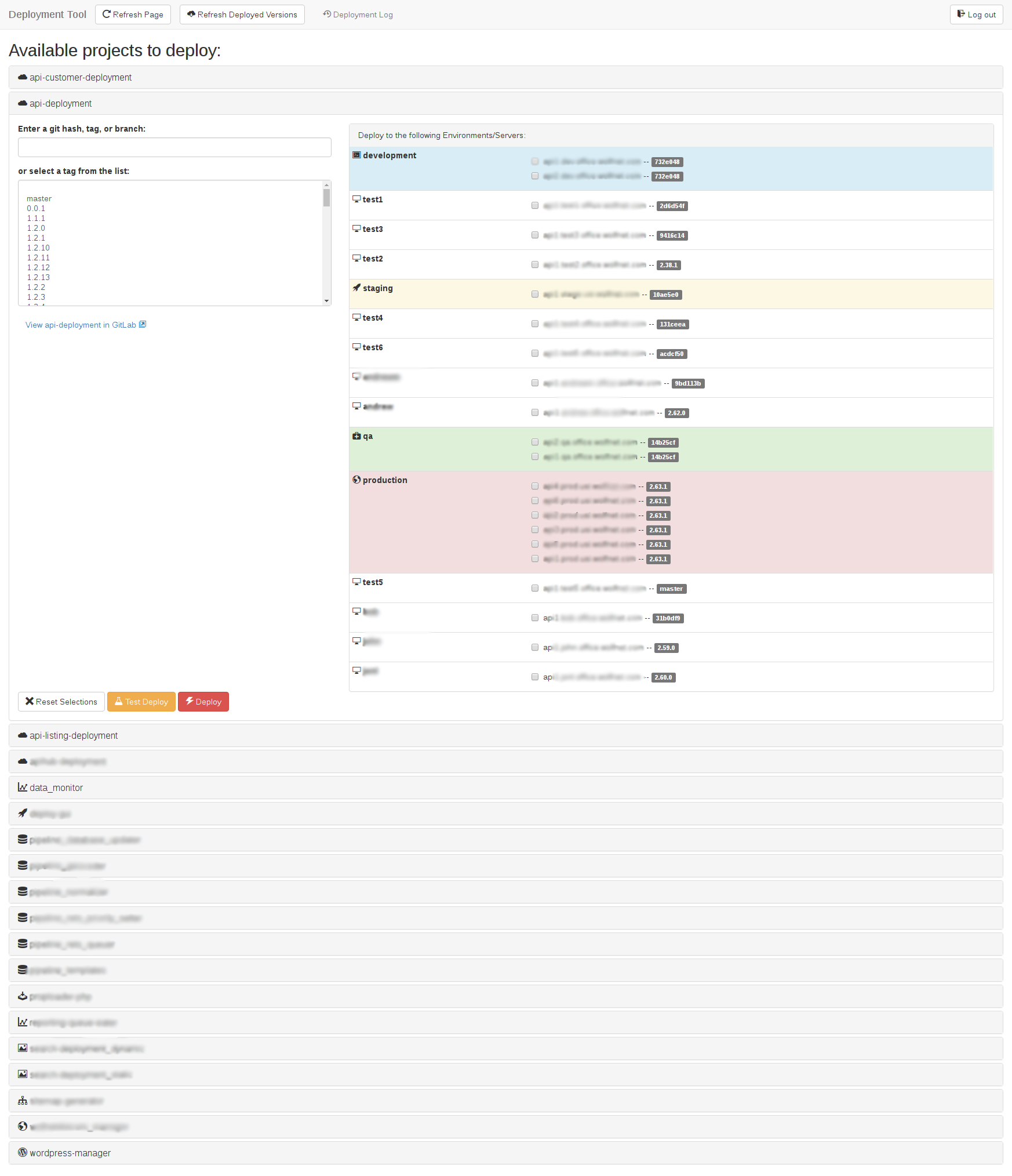Check the test1 server checkbox
Image resolution: width=1012 pixels, height=1176 pixels.
(535, 205)
